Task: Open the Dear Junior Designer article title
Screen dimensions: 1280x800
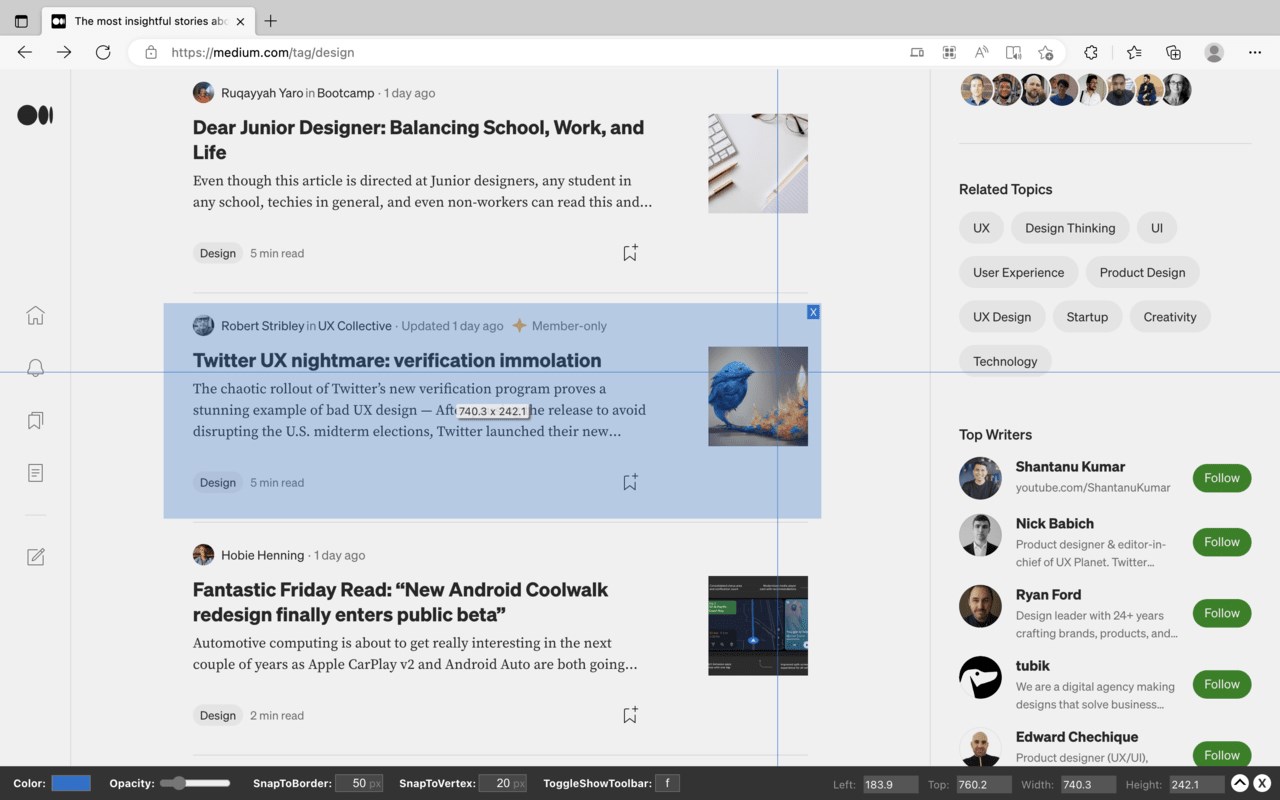Action: coord(418,140)
